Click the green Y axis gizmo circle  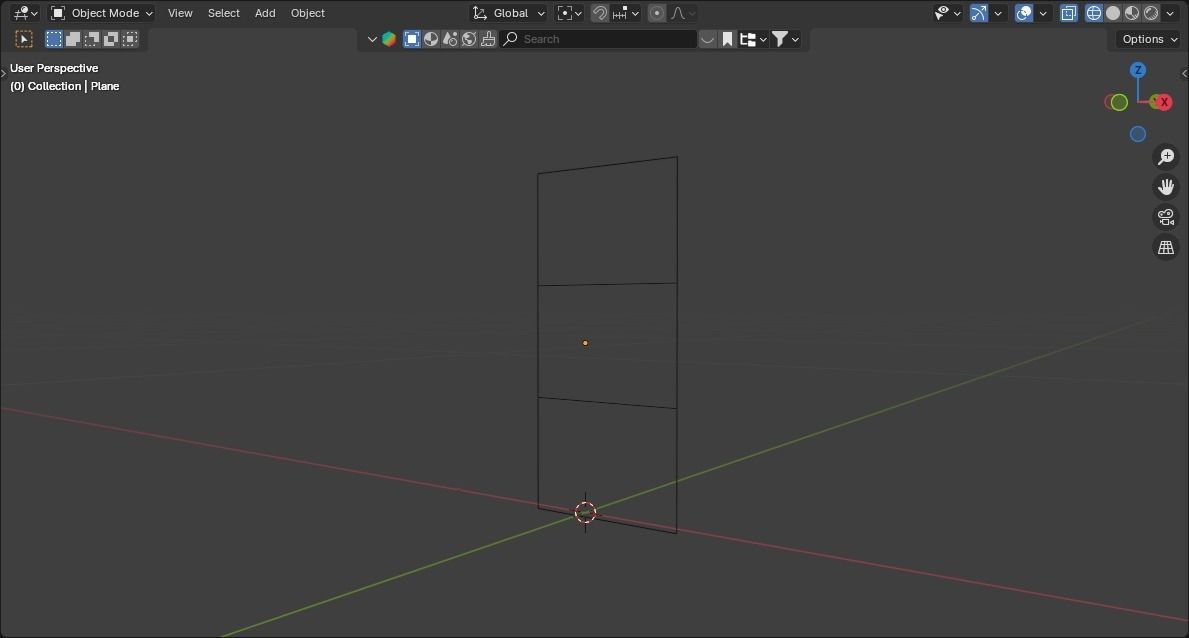click(x=1118, y=102)
